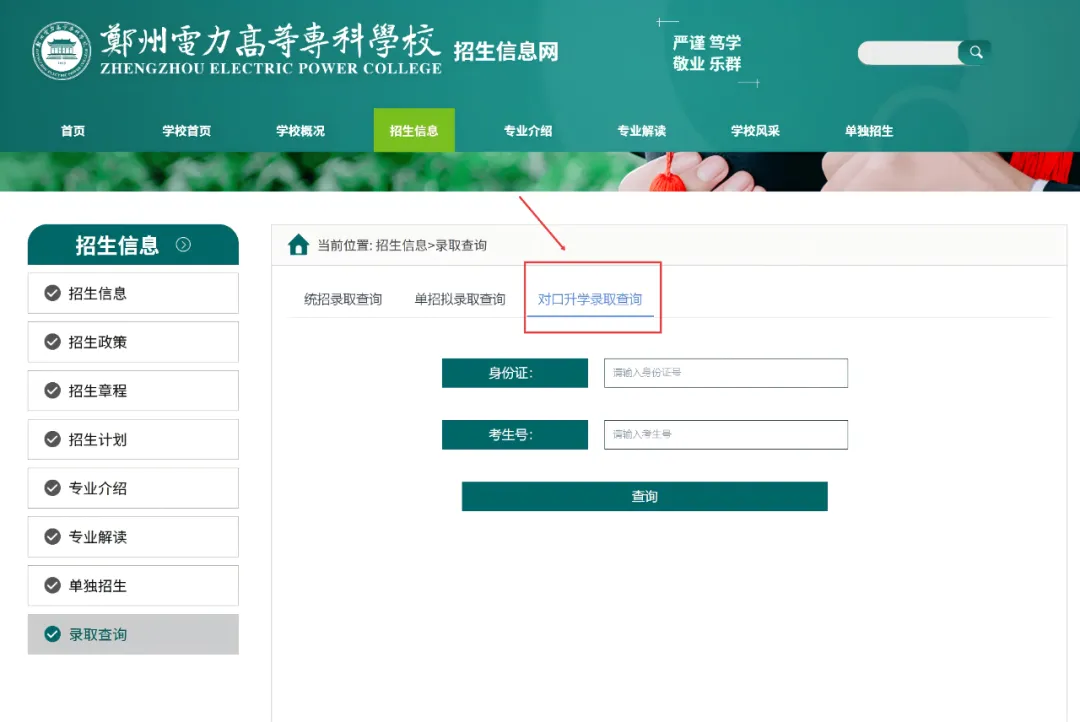The image size is (1080, 722).
Task: Click checkmark icon beside 专业解读 in sidebar
Action: point(52,537)
